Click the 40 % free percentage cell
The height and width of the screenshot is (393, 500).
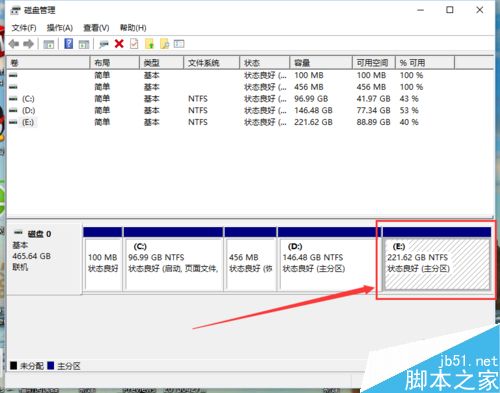click(x=409, y=122)
